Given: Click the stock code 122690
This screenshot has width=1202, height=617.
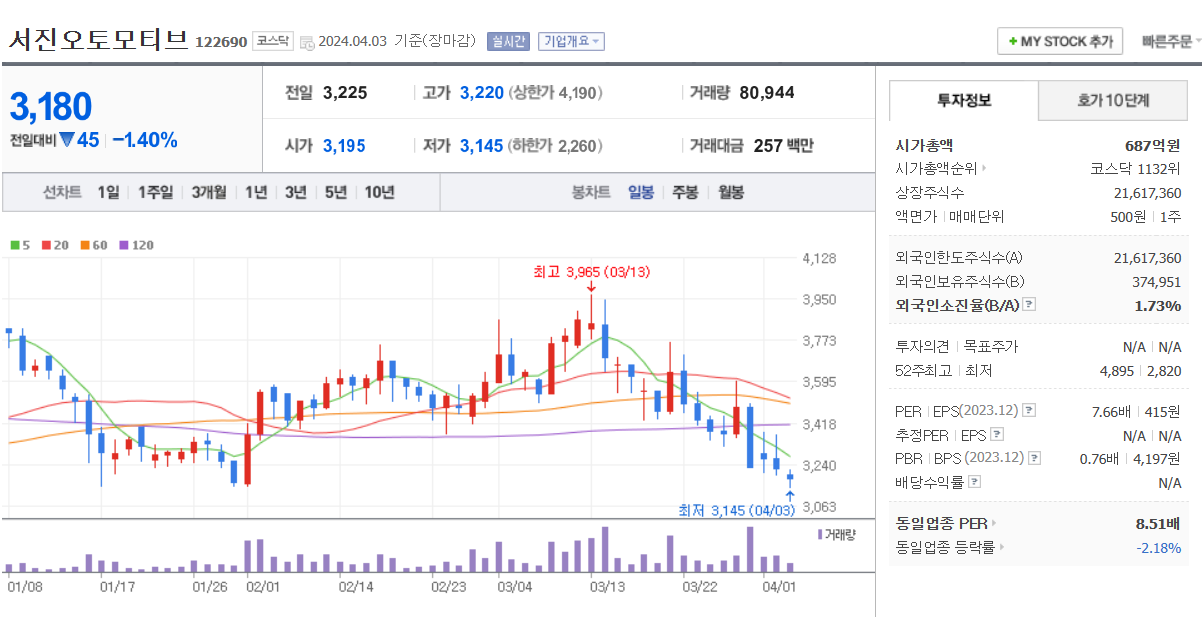Looking at the screenshot, I should click(x=221, y=42).
